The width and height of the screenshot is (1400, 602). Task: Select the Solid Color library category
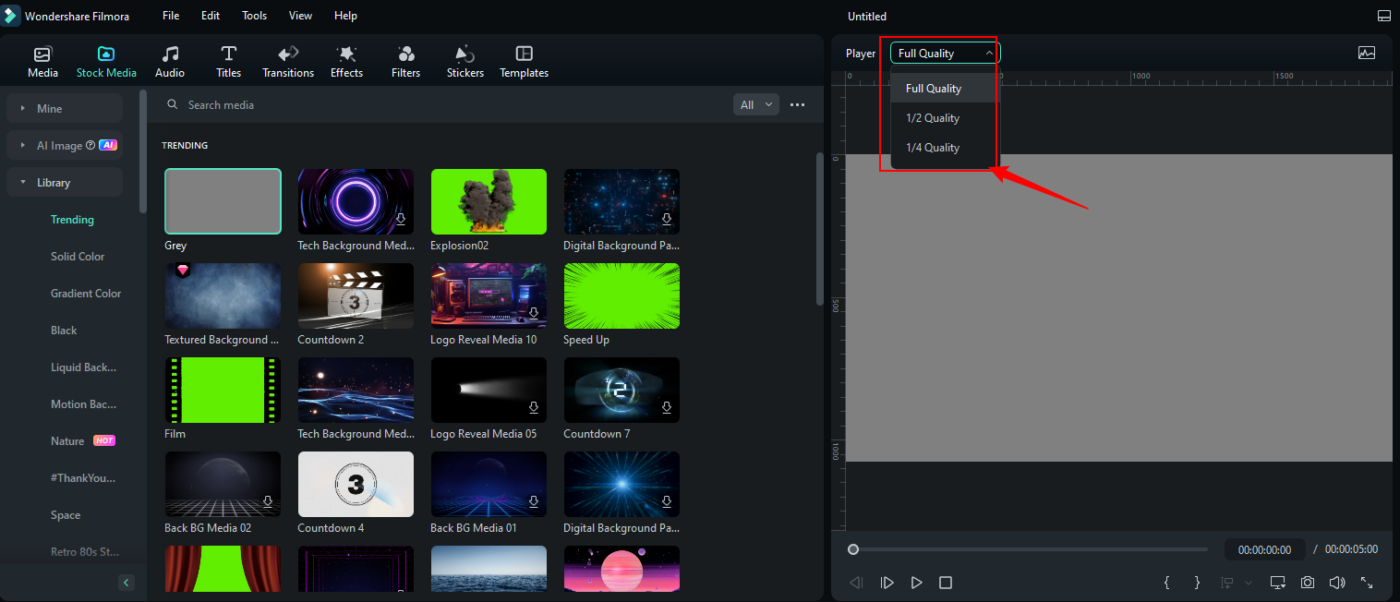78,257
